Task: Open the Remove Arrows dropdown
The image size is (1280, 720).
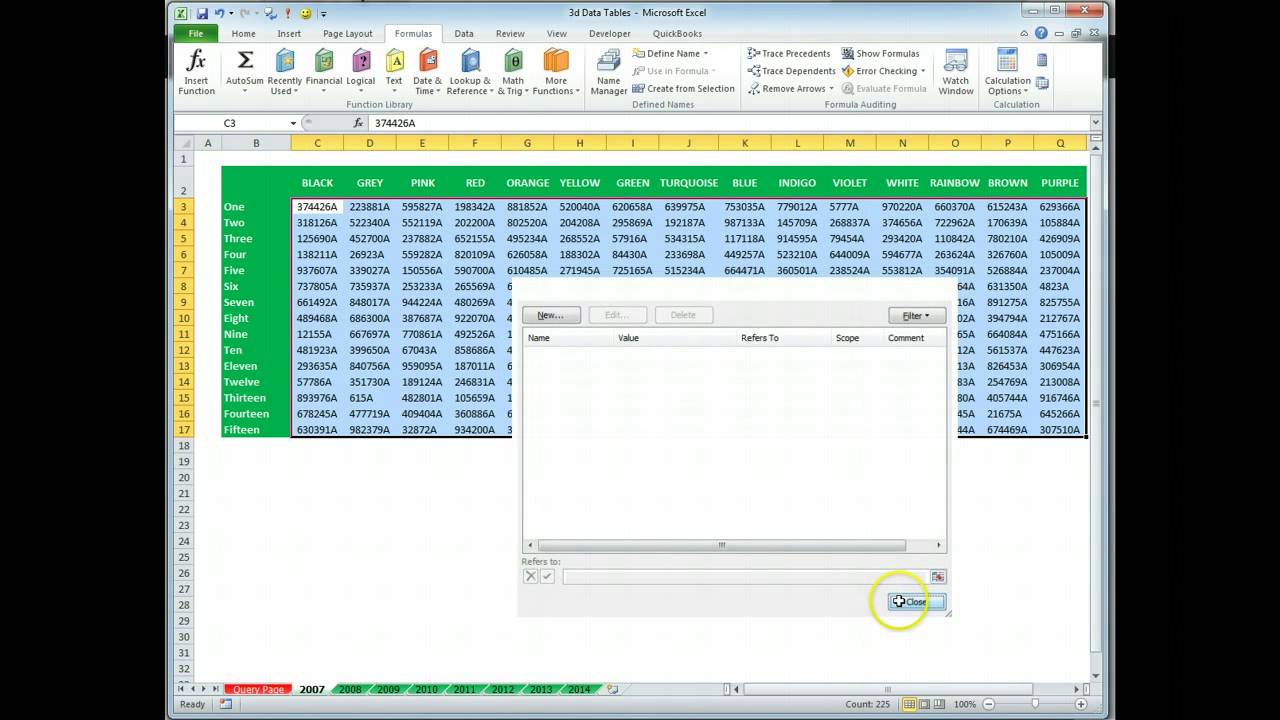Action: [831, 89]
